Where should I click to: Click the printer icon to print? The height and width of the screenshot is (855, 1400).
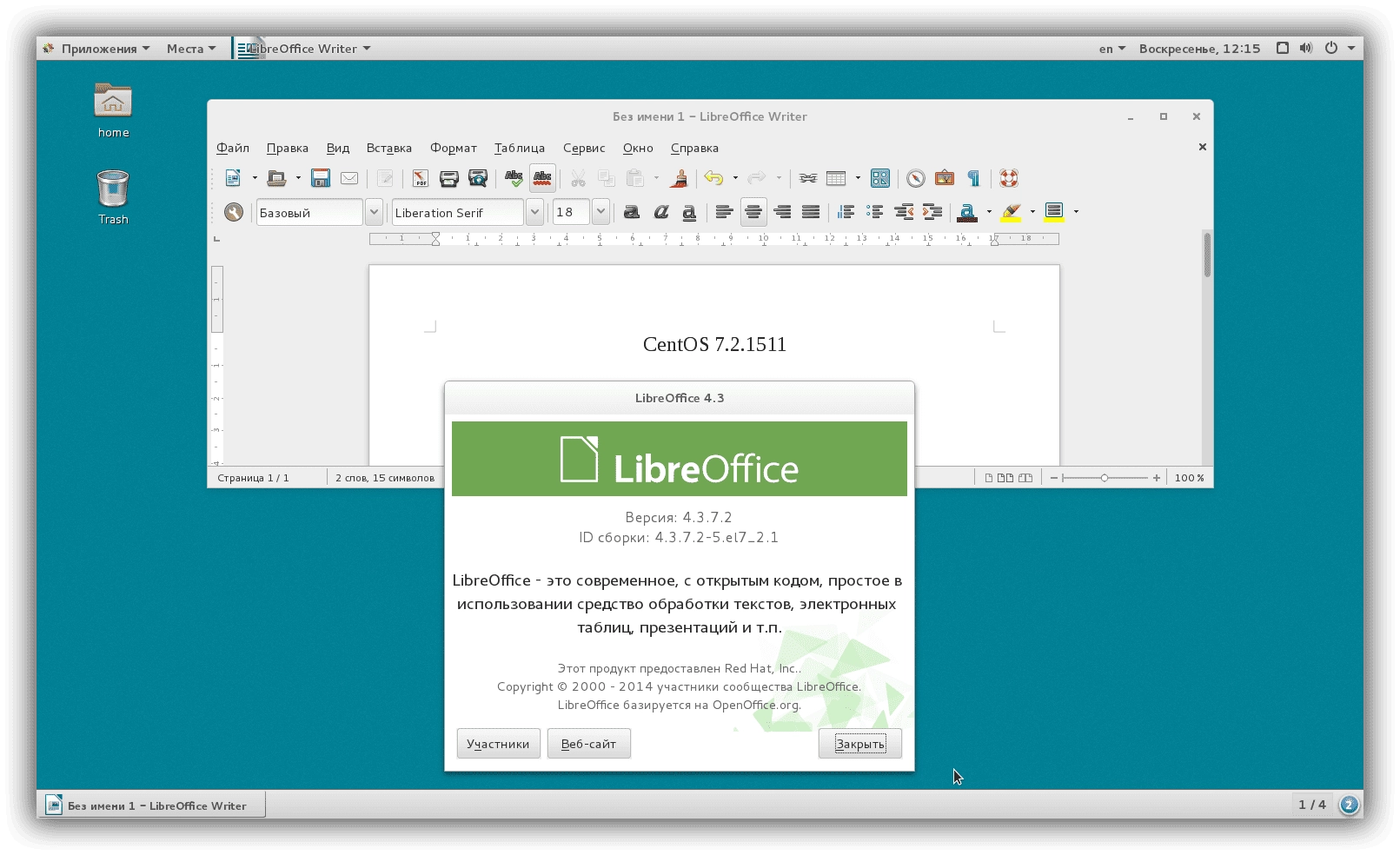449,178
